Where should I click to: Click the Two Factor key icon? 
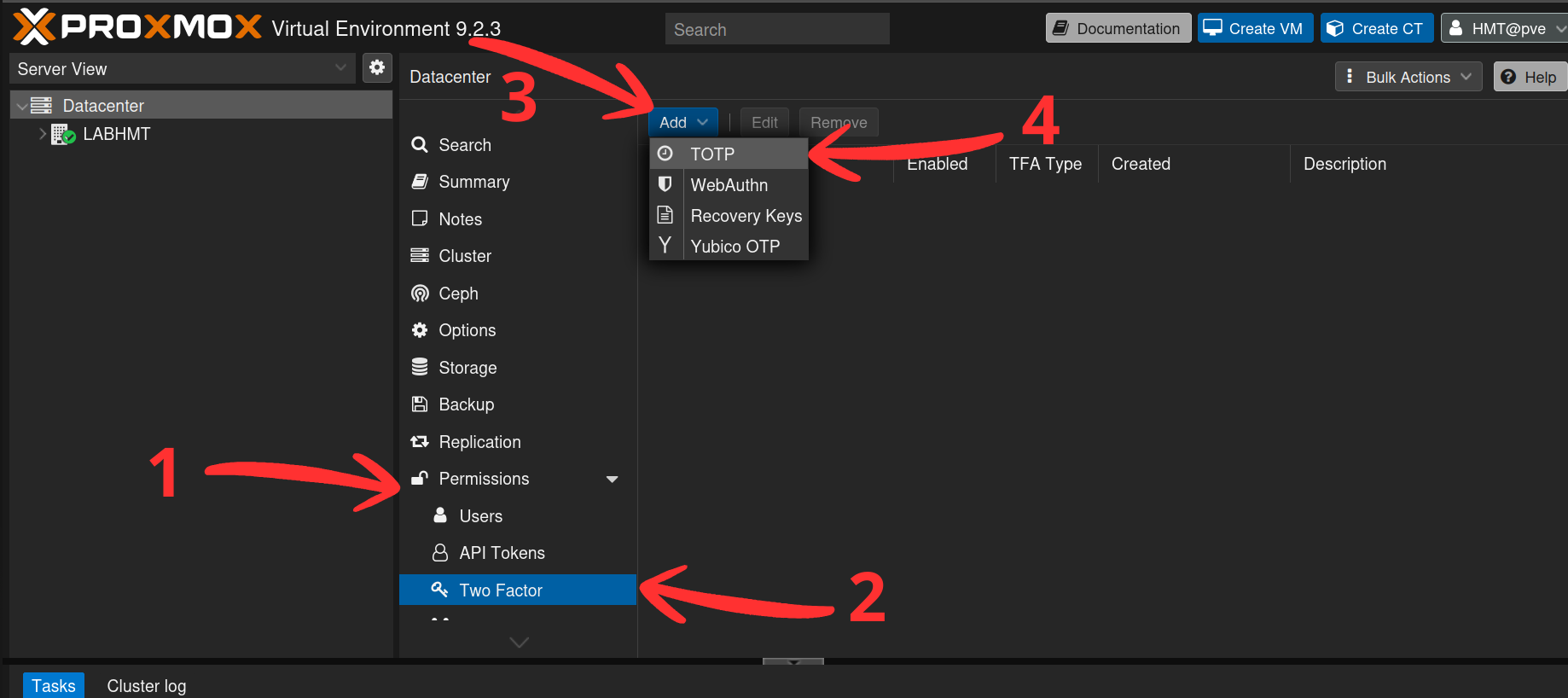440,590
